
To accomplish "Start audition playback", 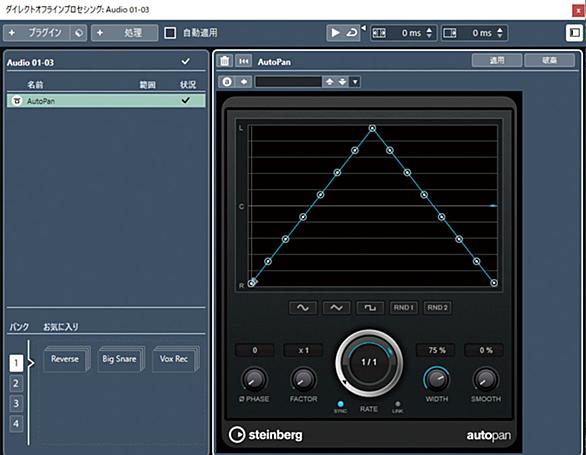I will click(x=335, y=33).
